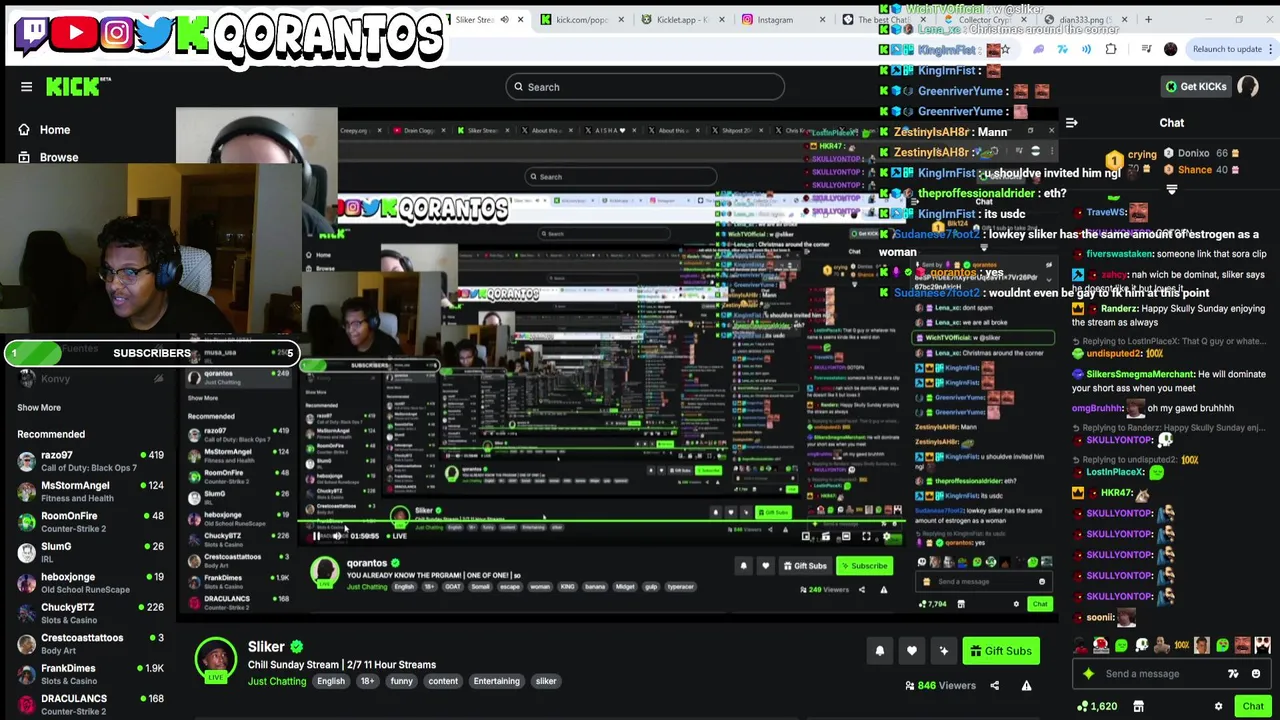Click the Get KICKs button
Image resolution: width=1280 pixels, height=720 pixels.
click(1196, 87)
